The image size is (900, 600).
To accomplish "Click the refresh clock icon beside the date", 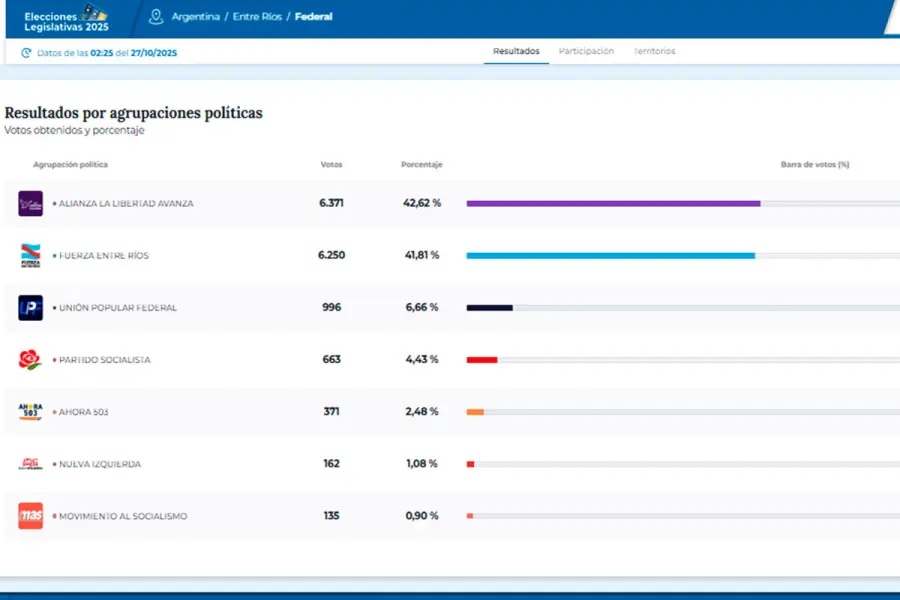I will point(26,52).
